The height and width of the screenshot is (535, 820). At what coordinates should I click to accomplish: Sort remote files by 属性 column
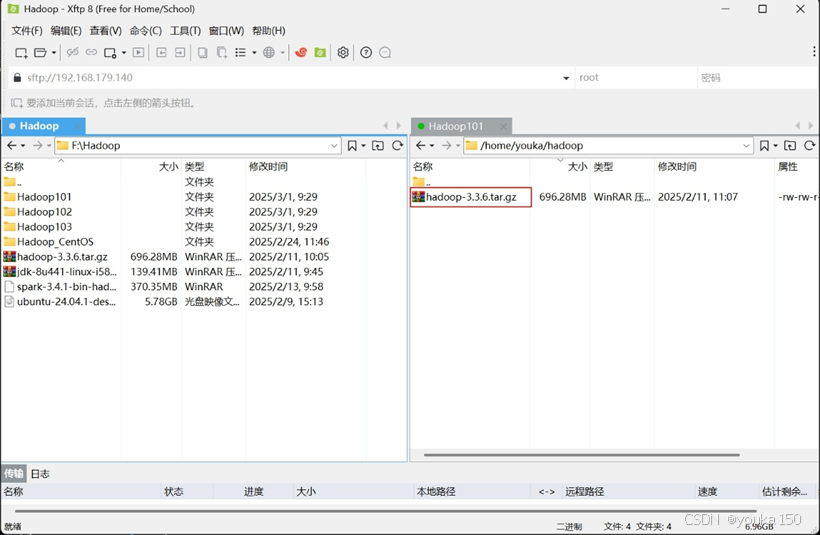tap(788, 167)
